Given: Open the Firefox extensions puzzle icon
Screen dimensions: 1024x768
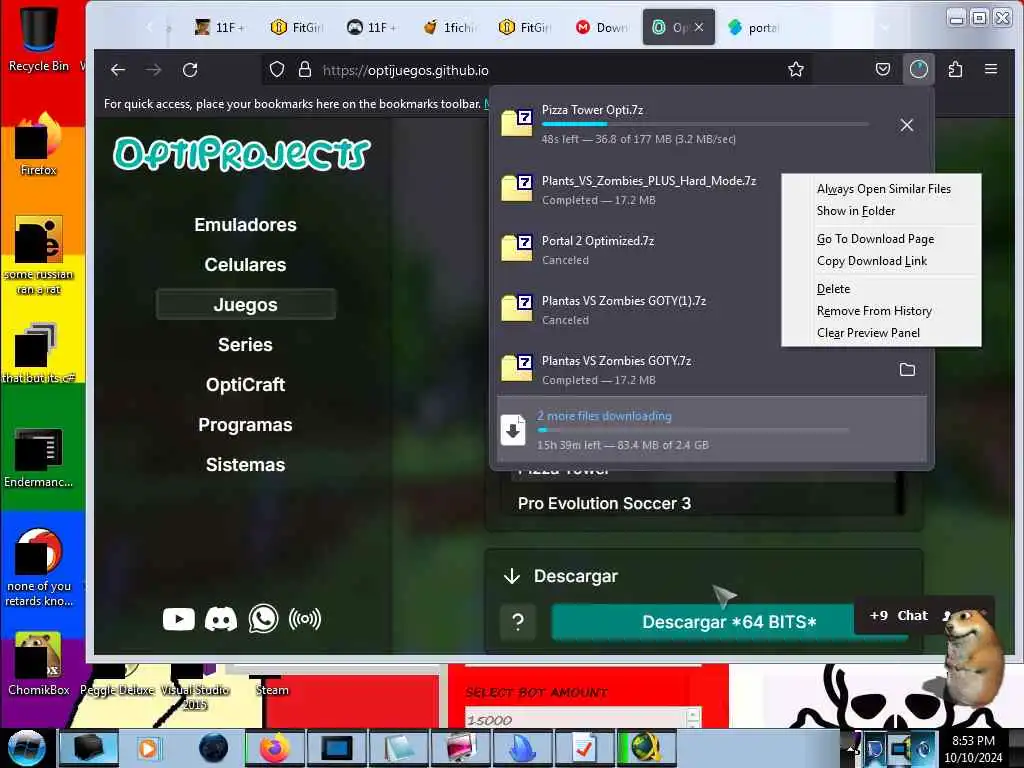Looking at the screenshot, I should 955,69.
